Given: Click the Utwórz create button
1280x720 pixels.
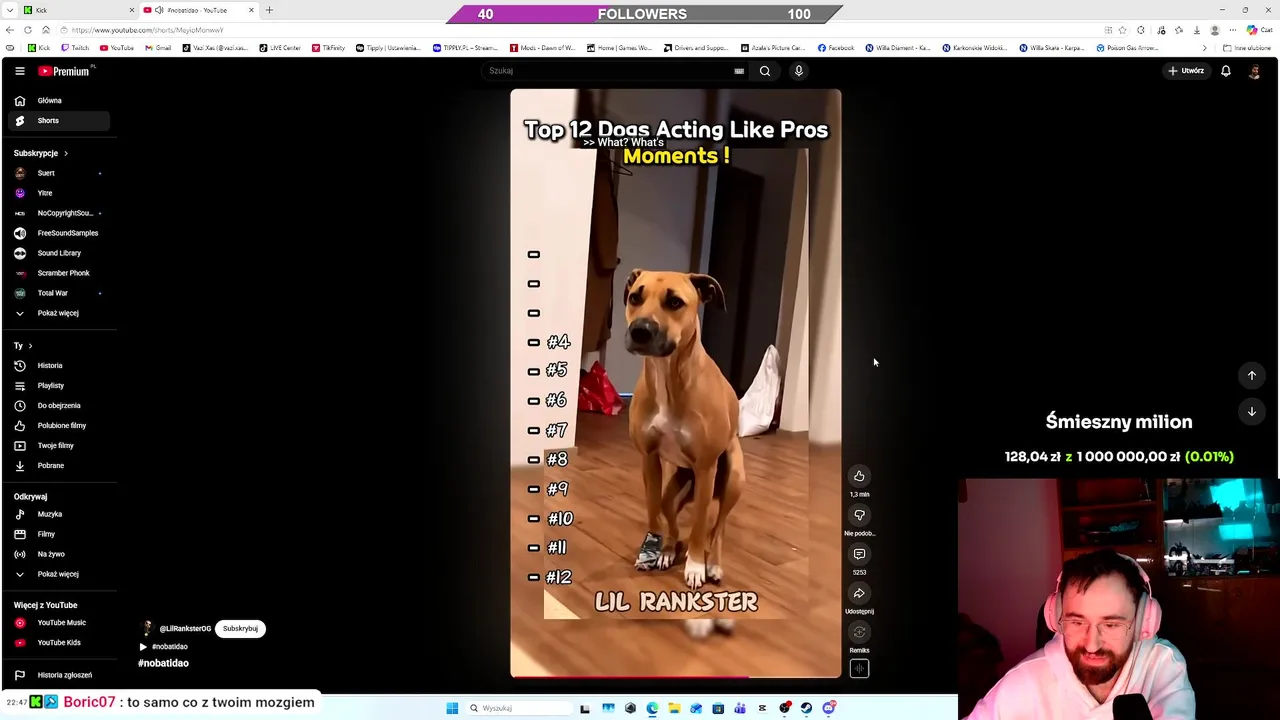Looking at the screenshot, I should tap(1186, 71).
